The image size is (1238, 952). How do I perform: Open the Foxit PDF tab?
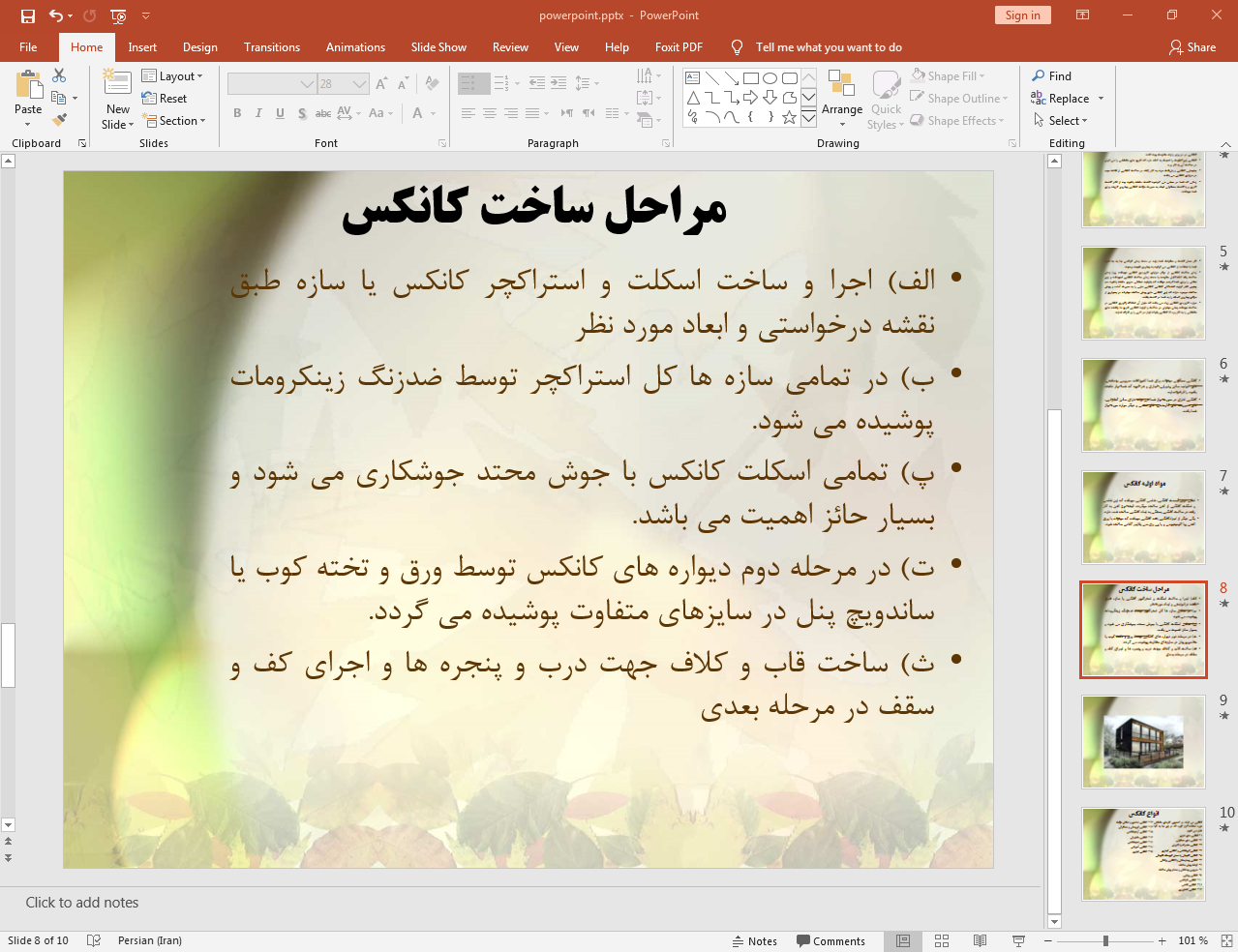tap(679, 46)
